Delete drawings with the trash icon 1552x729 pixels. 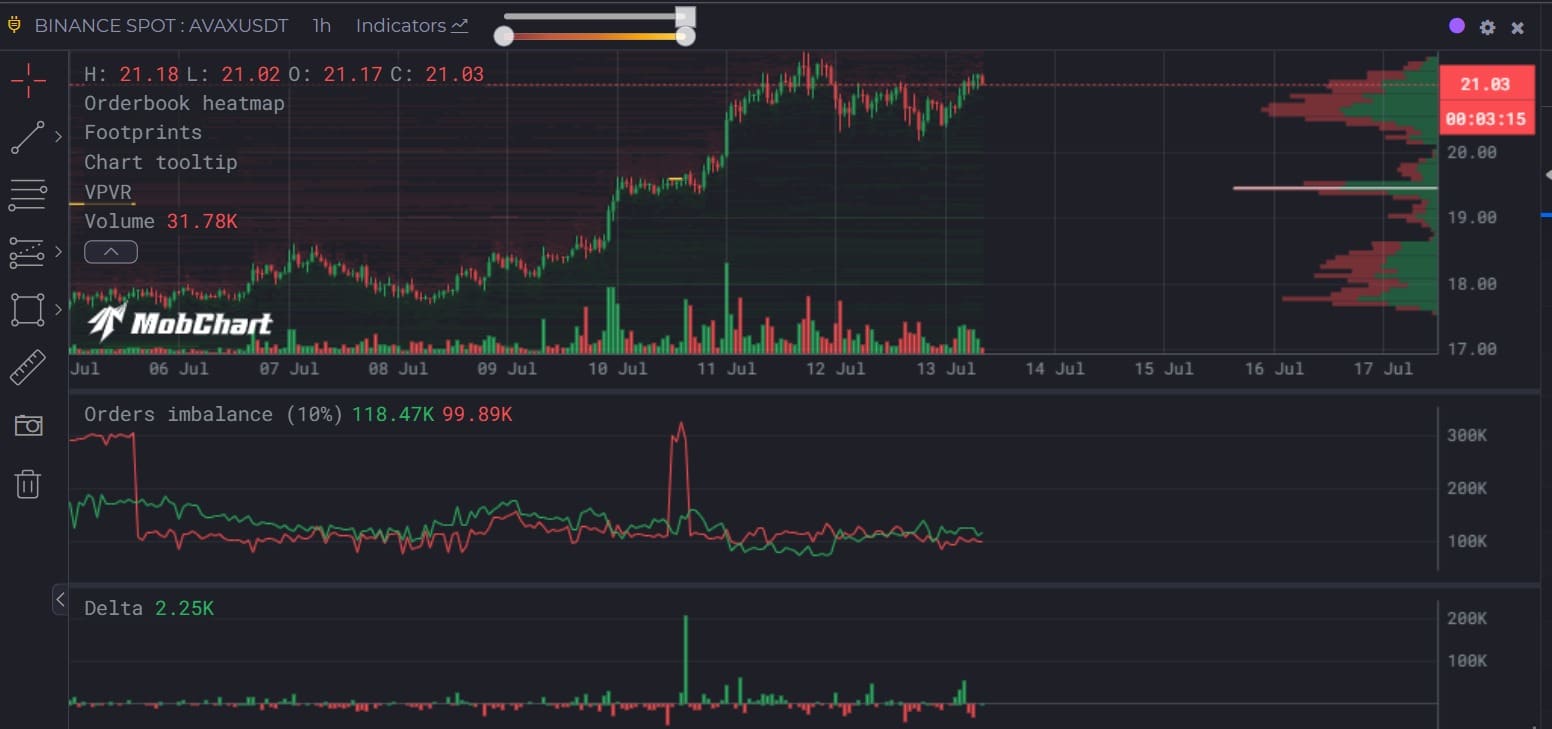click(28, 484)
